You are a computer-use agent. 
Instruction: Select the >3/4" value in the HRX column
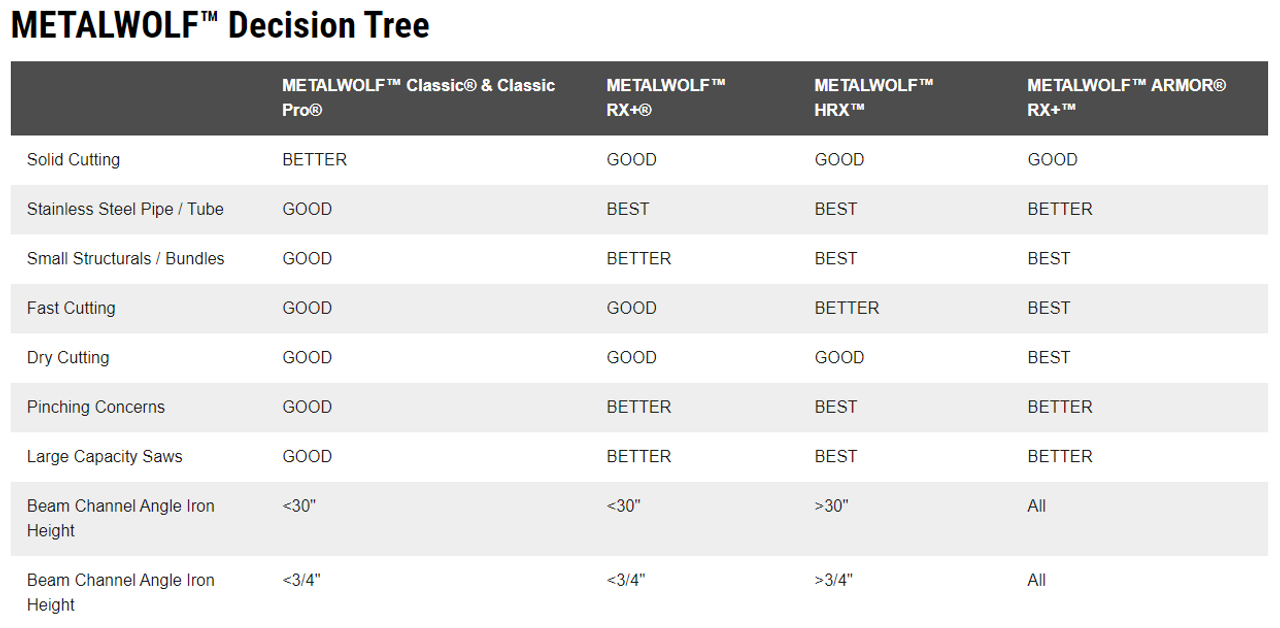click(834, 580)
